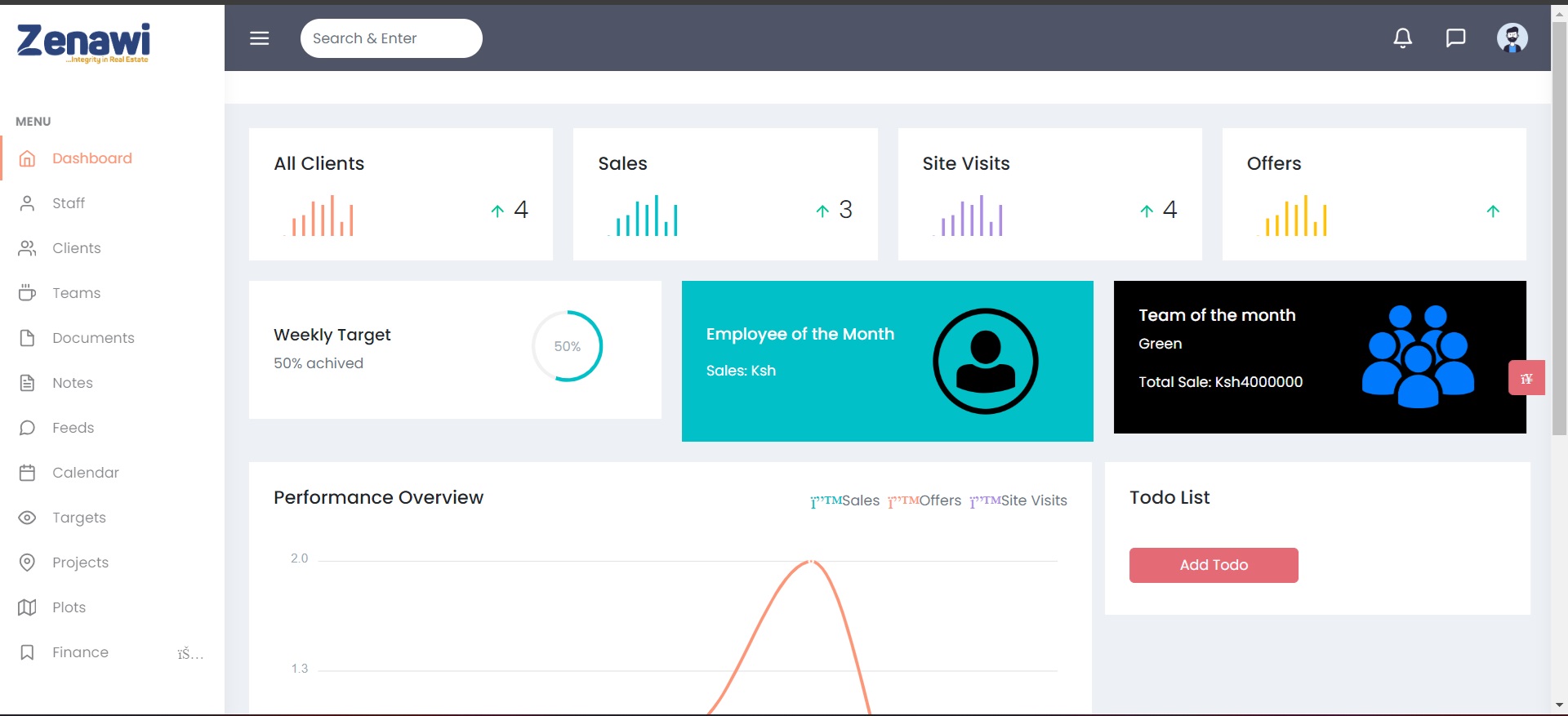Screen dimensions: 1568x716
Task: Click the Zenawi logo
Action: tap(83, 42)
